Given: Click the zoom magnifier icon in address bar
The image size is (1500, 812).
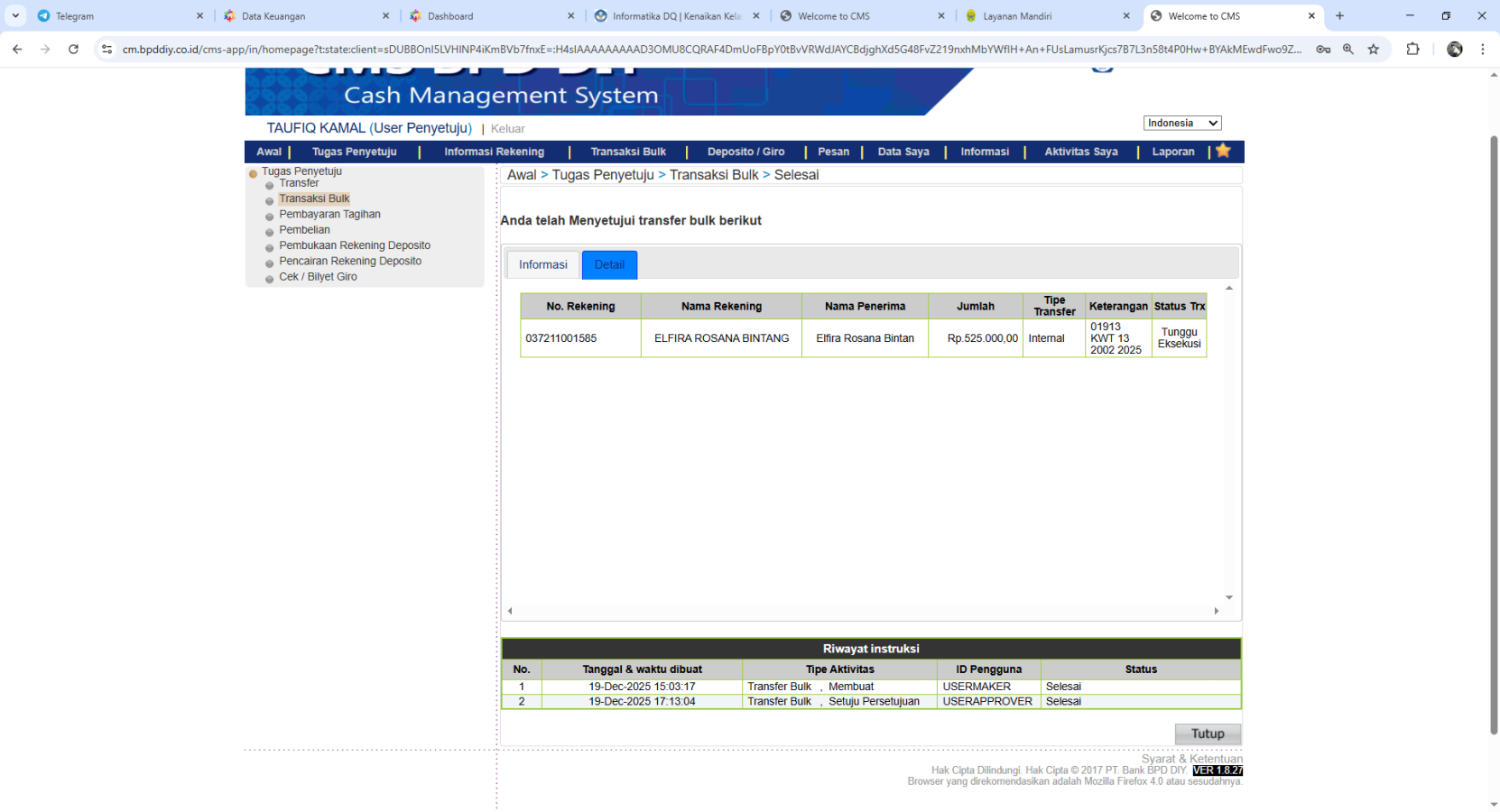Looking at the screenshot, I should 1348,50.
